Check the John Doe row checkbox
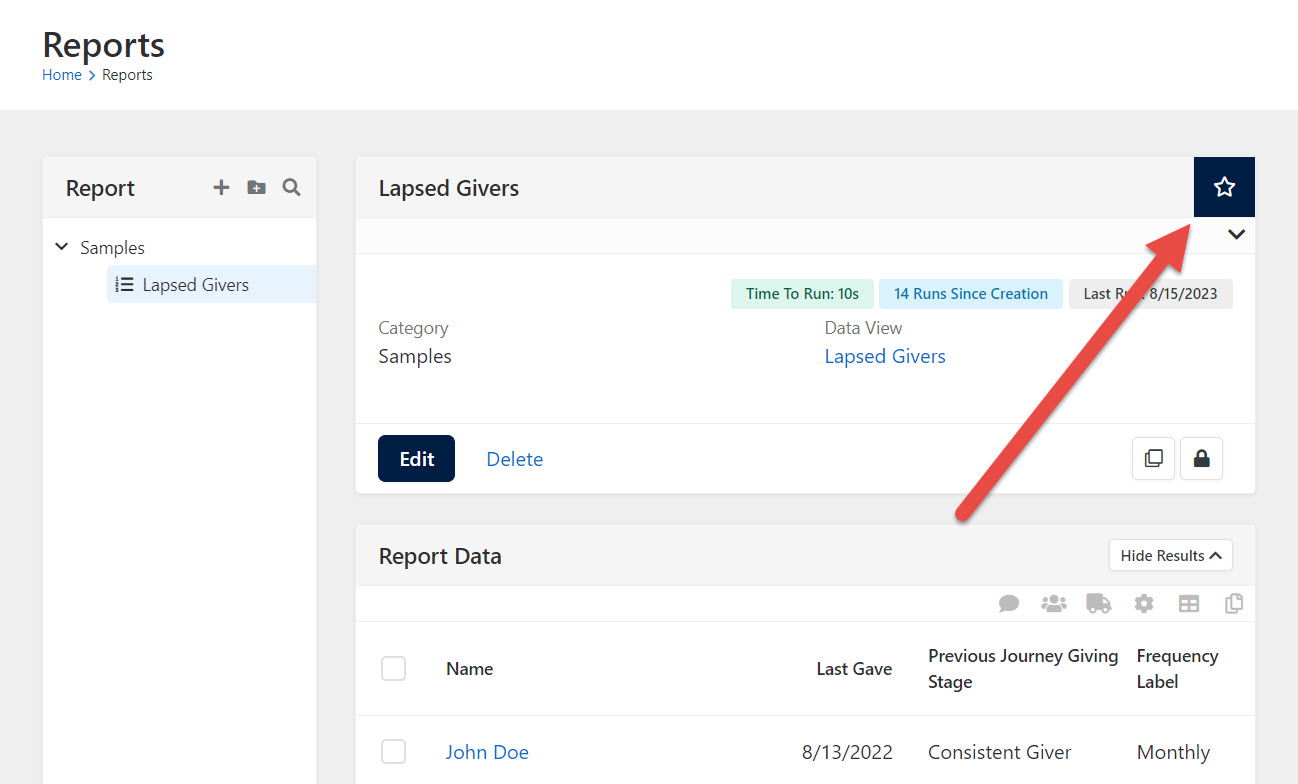 coord(393,752)
